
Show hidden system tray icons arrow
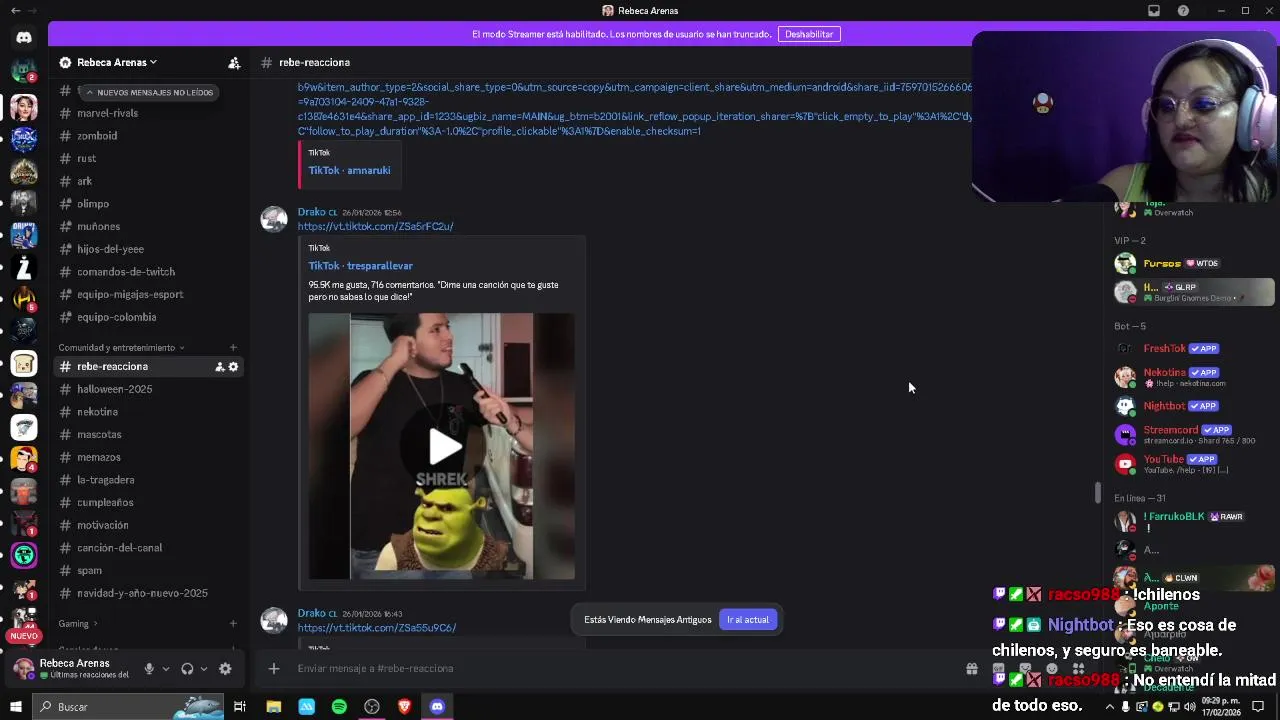[x=1109, y=707]
